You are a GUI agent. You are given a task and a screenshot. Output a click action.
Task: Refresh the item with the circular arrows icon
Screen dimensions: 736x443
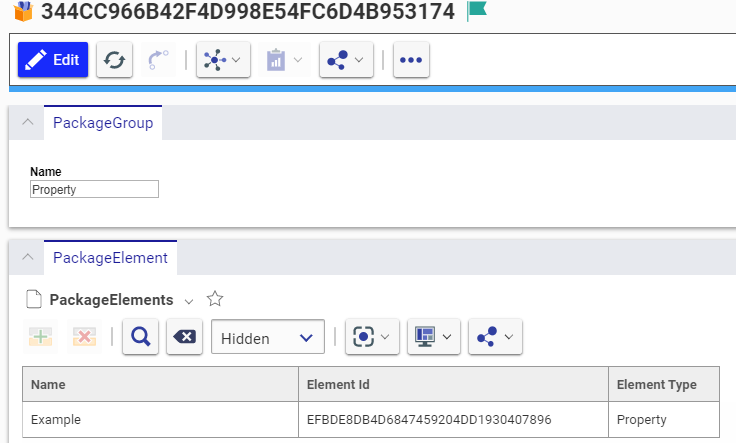(x=115, y=60)
